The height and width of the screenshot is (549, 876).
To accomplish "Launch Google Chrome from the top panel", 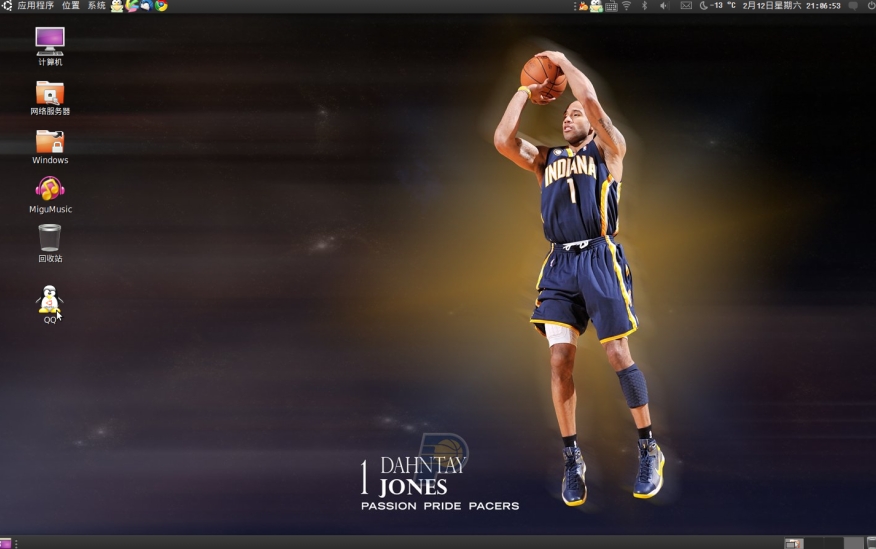I will tap(161, 6).
